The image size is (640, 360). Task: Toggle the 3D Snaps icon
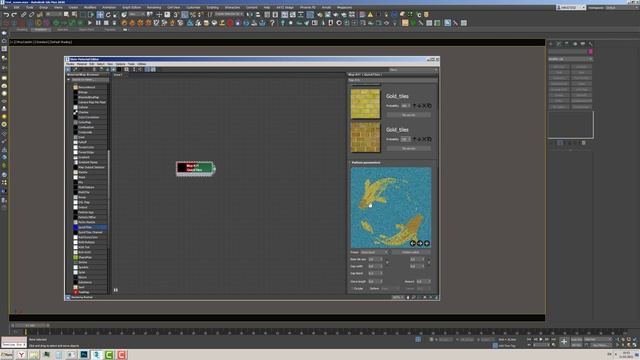pyautogui.click(x=176, y=15)
